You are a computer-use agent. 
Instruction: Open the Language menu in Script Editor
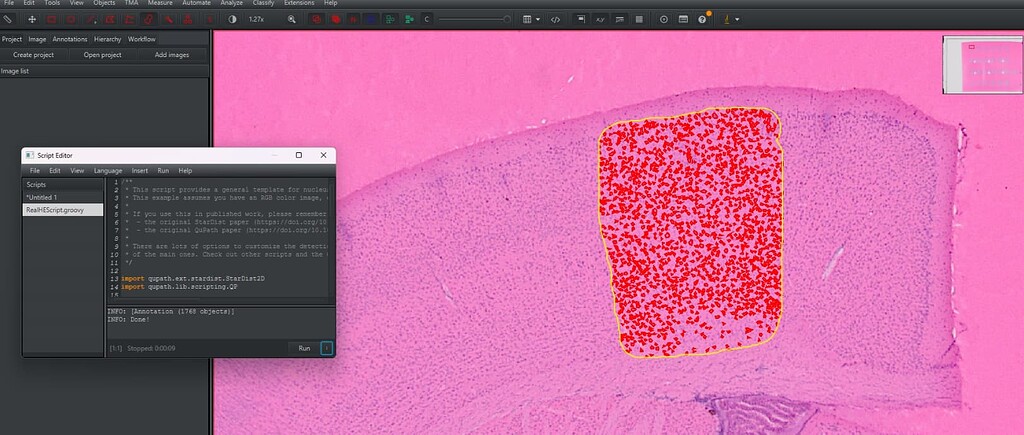[108, 170]
